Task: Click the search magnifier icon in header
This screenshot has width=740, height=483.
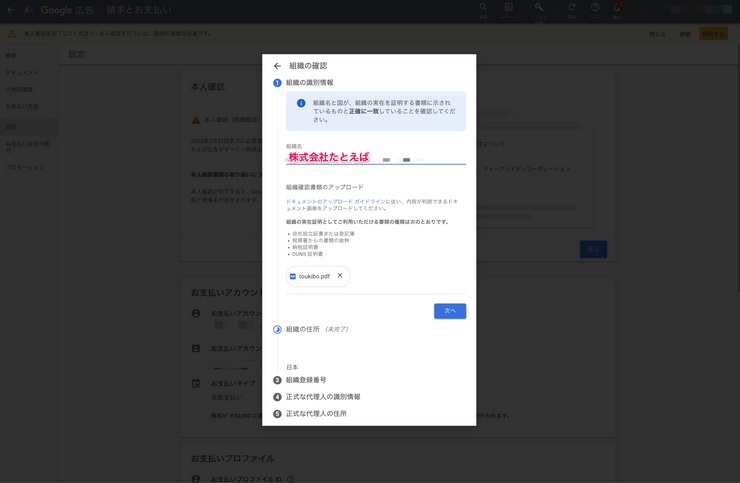Action: coord(483,7)
